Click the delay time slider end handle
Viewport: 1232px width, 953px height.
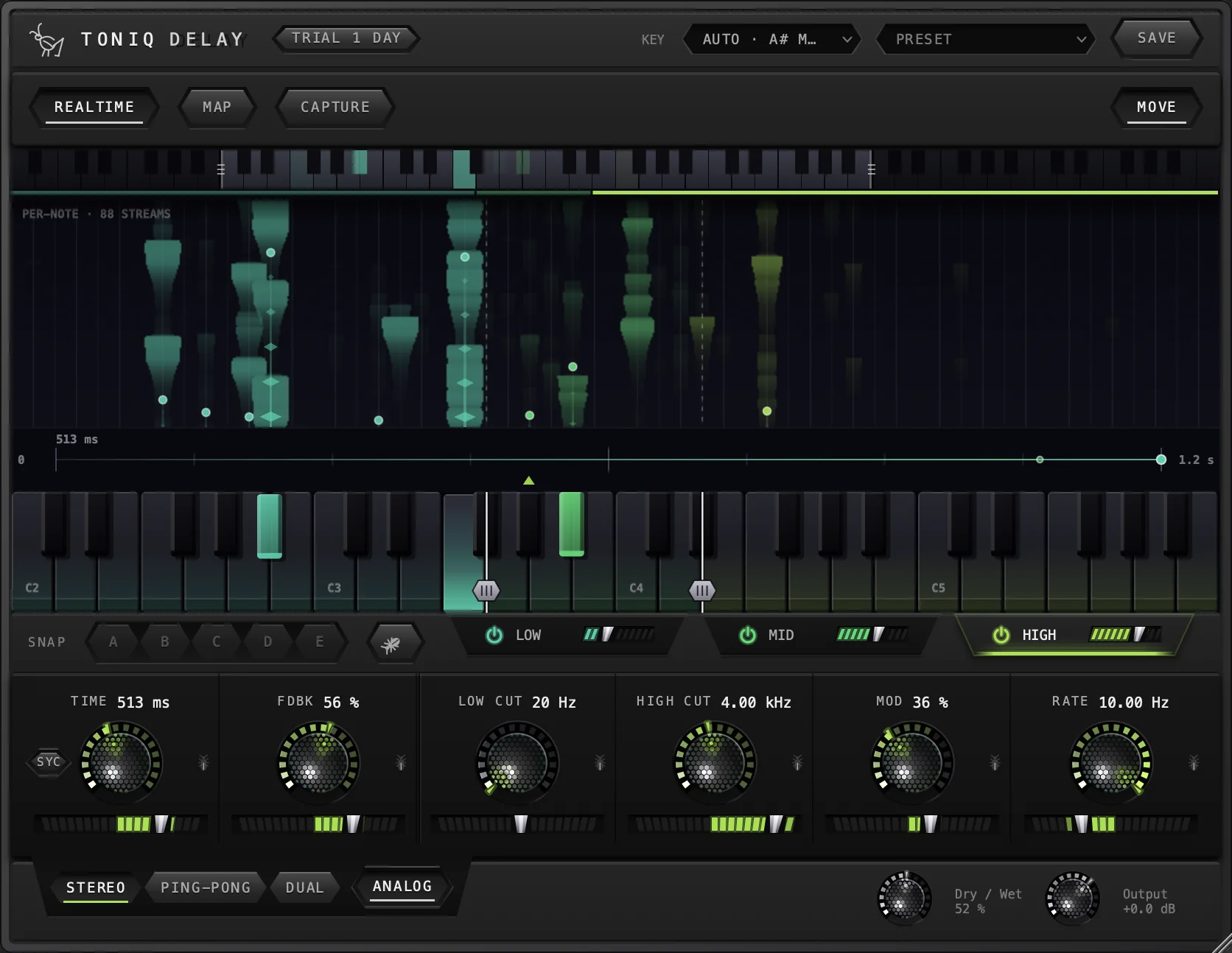(1161, 460)
